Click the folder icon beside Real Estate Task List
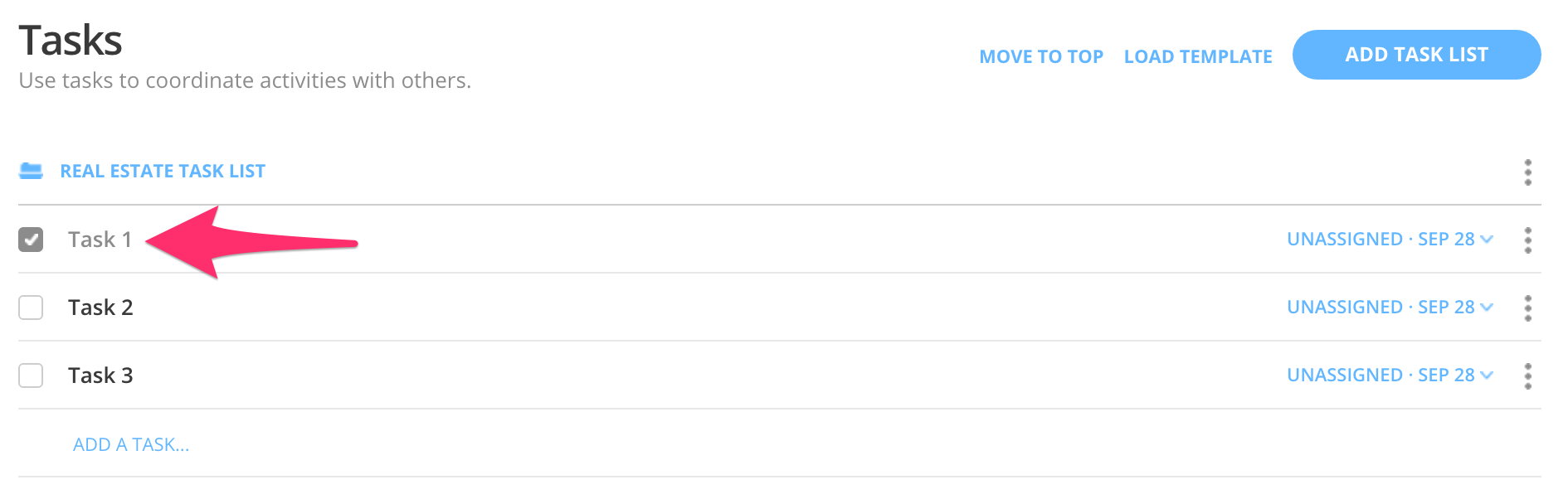 tap(31, 171)
